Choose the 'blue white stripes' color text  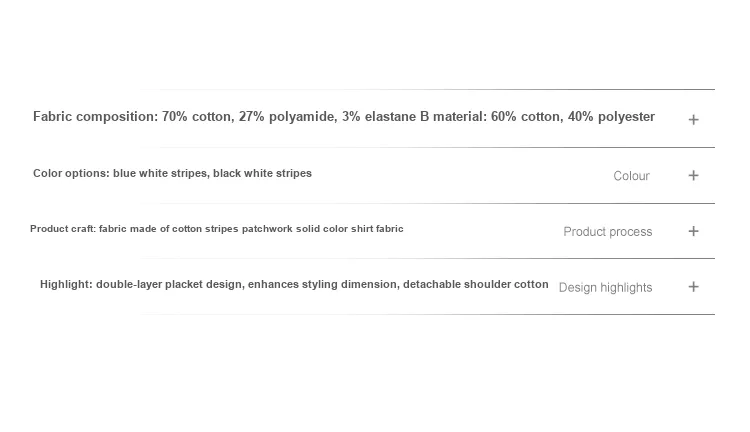pyautogui.click(x=160, y=173)
